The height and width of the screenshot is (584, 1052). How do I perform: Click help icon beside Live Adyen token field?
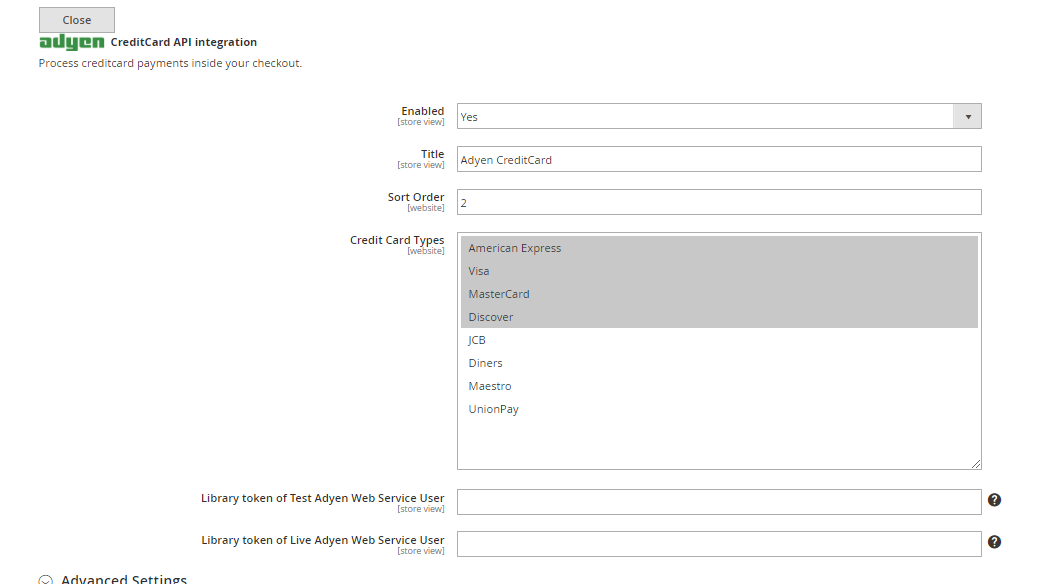tap(994, 541)
